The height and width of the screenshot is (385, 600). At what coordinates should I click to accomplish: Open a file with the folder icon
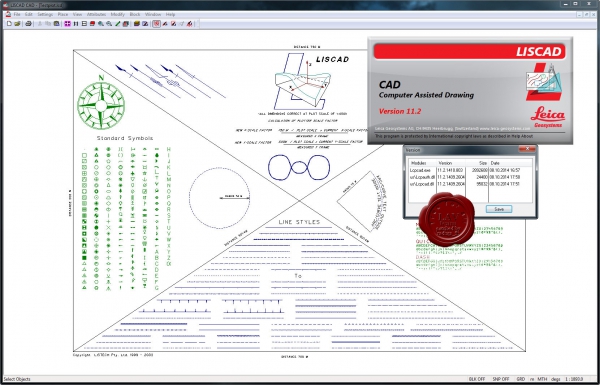coord(17,24)
